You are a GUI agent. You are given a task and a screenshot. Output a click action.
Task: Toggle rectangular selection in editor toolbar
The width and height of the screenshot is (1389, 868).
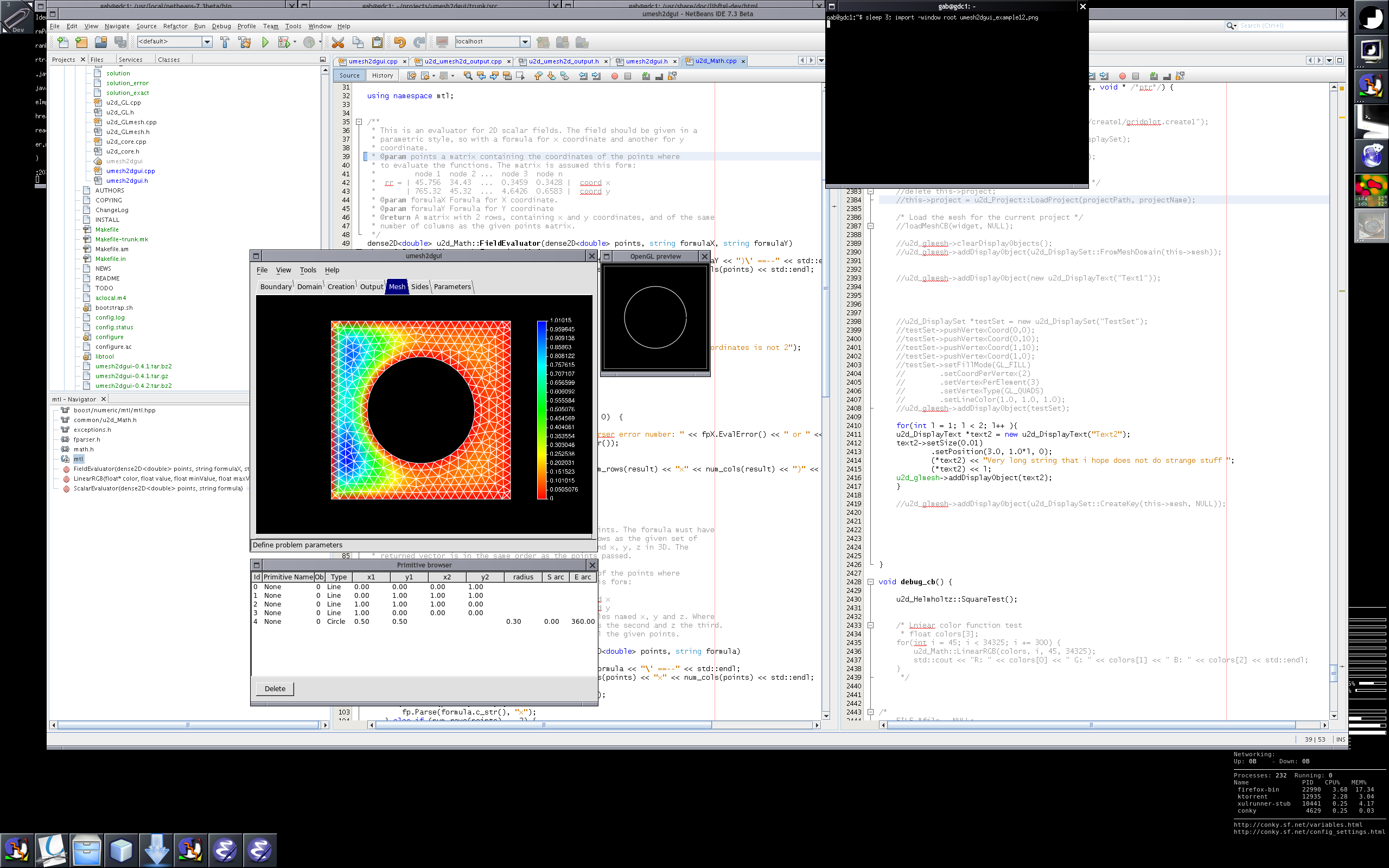[520, 76]
